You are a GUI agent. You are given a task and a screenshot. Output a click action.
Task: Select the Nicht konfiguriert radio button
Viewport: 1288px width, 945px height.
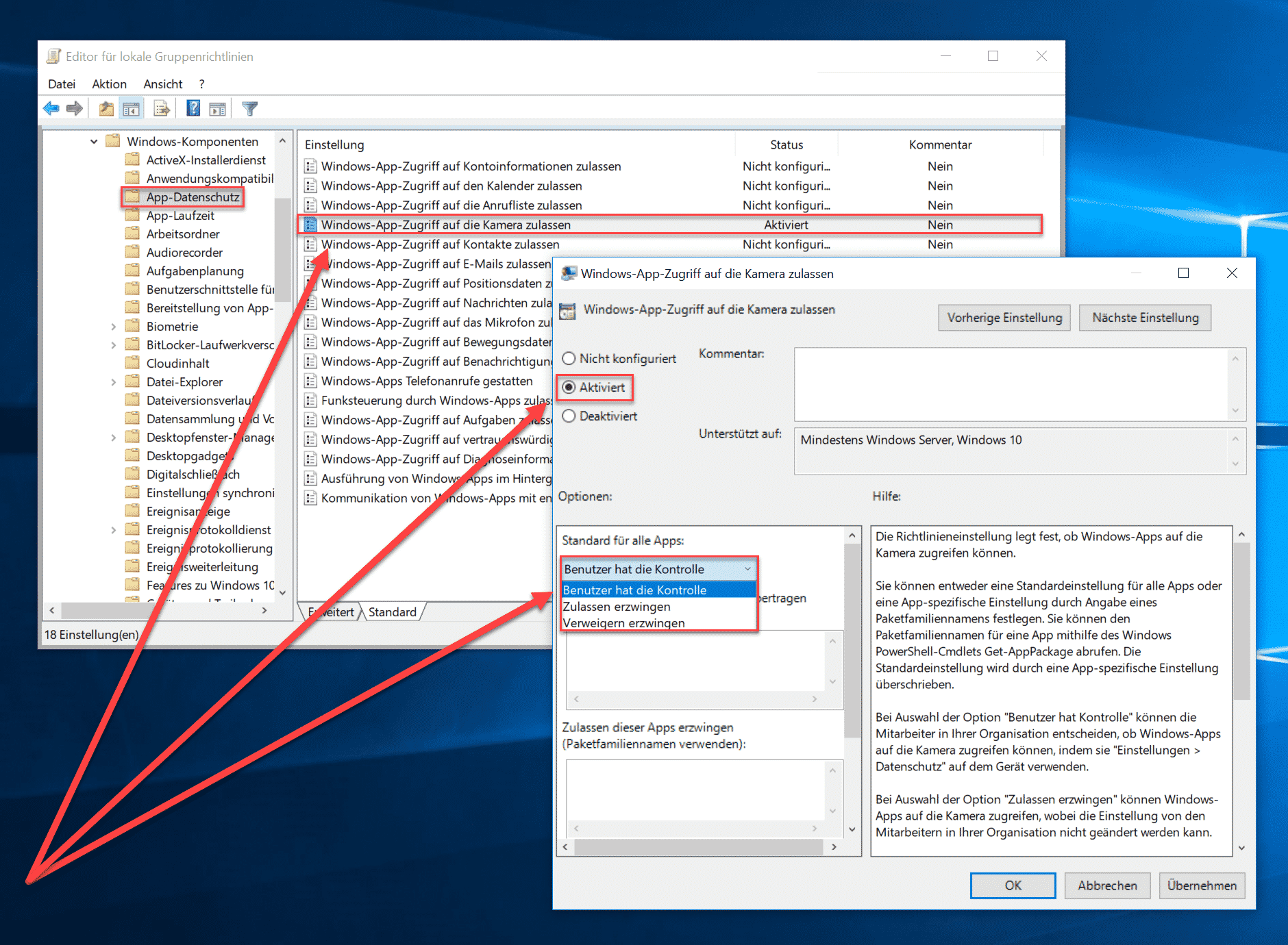(569, 358)
